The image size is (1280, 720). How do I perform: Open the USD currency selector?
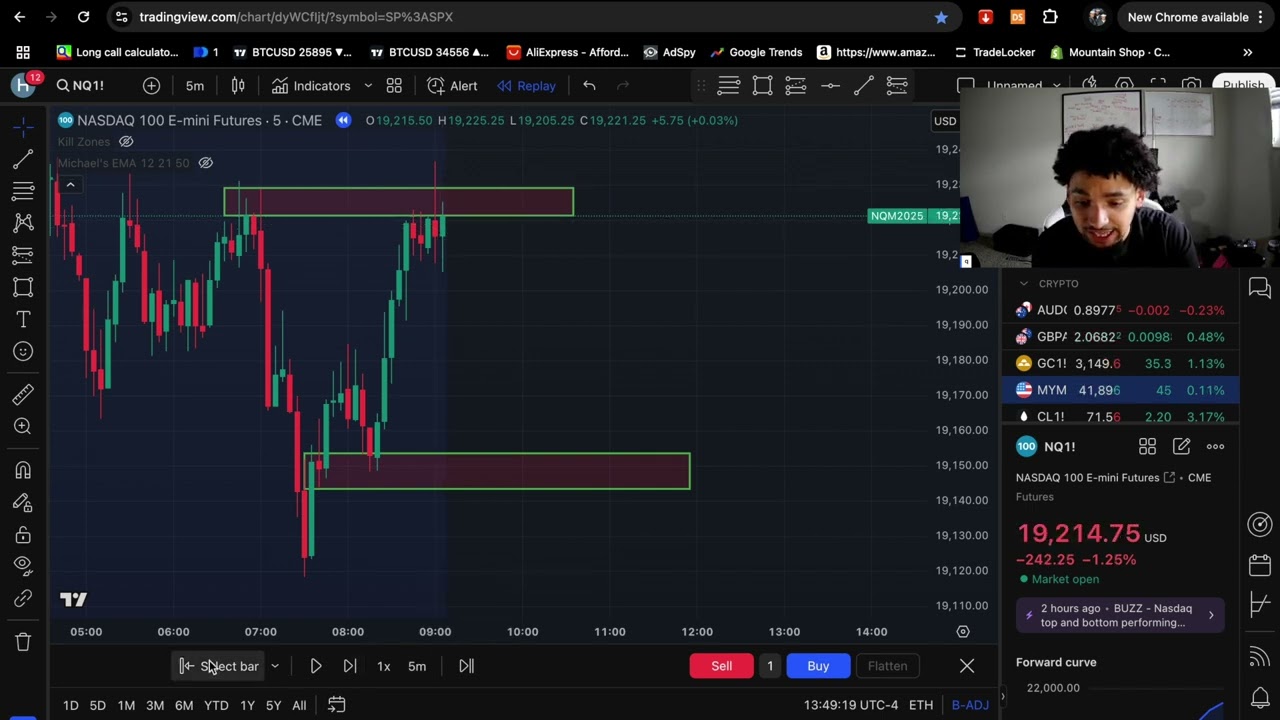(945, 121)
